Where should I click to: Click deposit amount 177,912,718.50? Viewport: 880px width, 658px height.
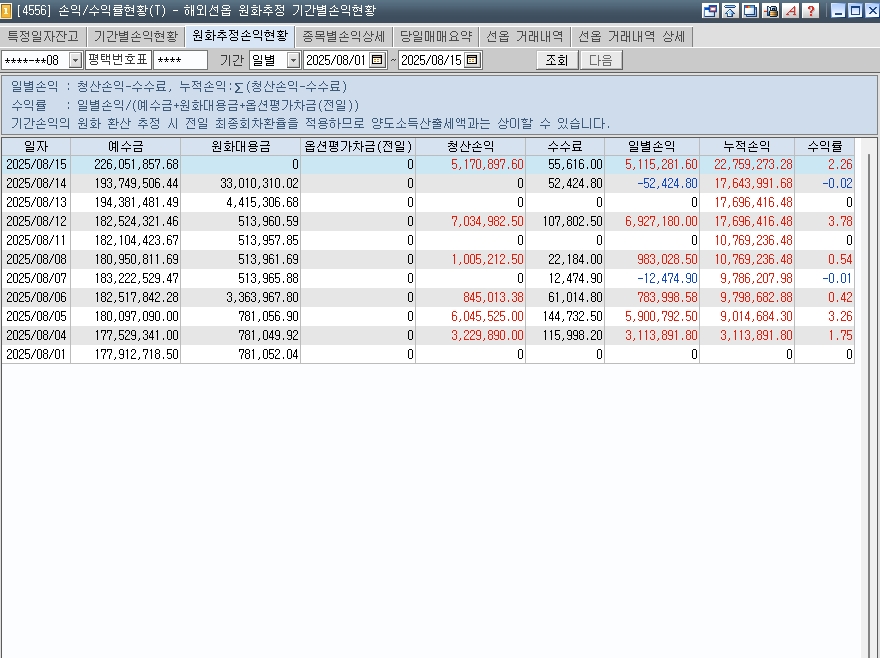136,354
